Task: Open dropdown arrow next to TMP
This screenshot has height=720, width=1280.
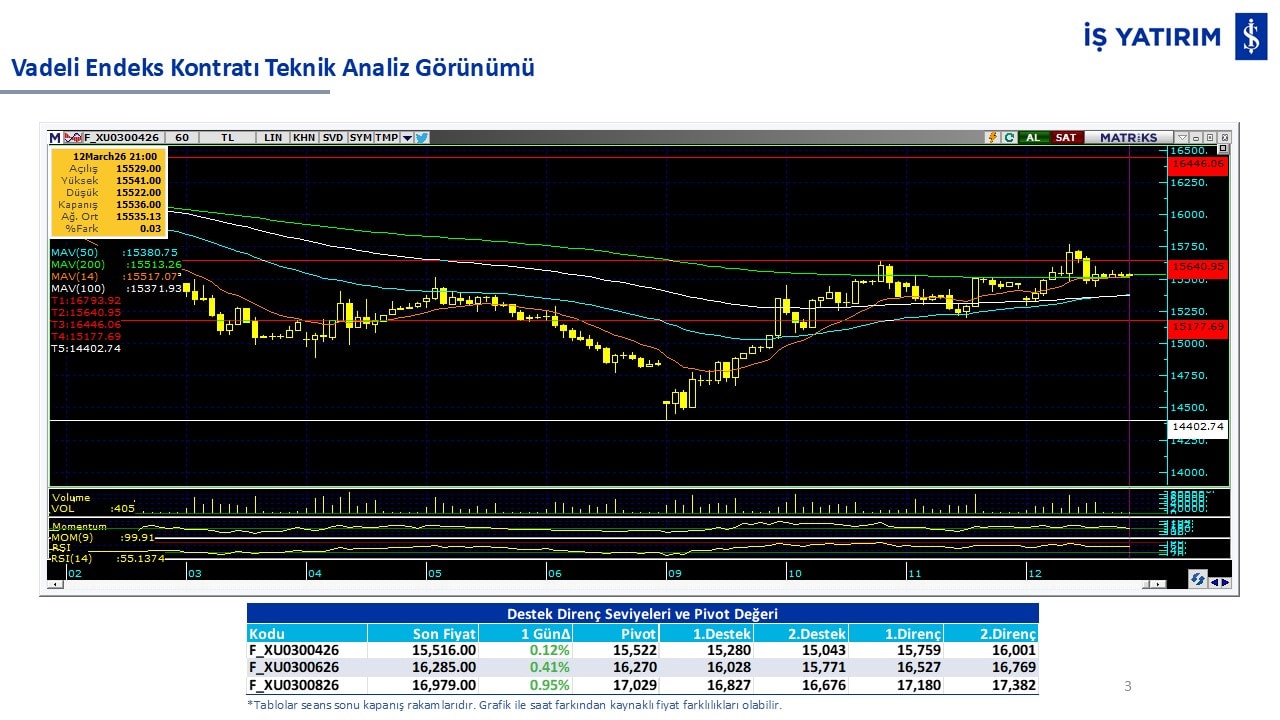Action: 407,138
